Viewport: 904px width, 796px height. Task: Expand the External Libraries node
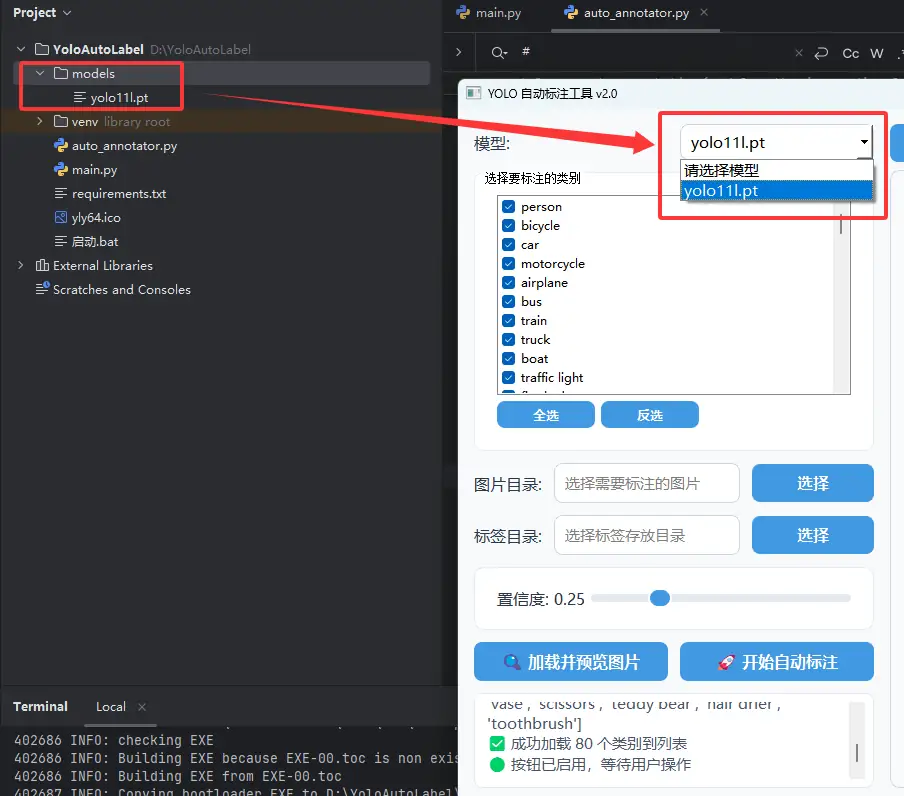[x=21, y=266]
